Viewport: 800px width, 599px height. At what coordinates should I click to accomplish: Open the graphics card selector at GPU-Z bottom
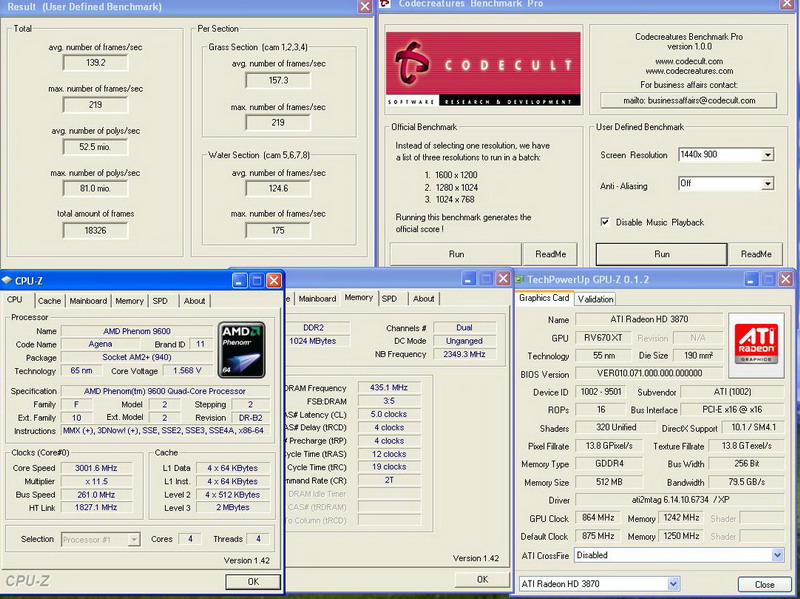point(672,584)
